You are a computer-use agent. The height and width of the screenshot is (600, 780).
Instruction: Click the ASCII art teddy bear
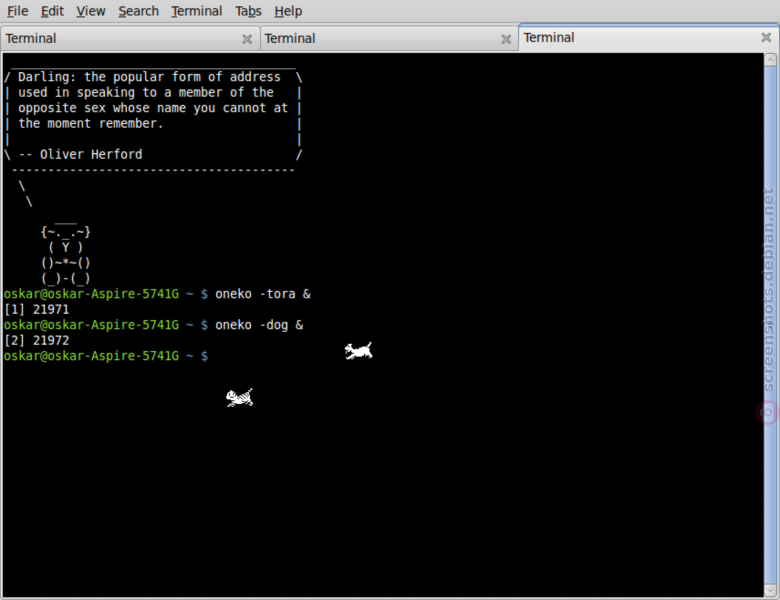pyautogui.click(x=66, y=252)
